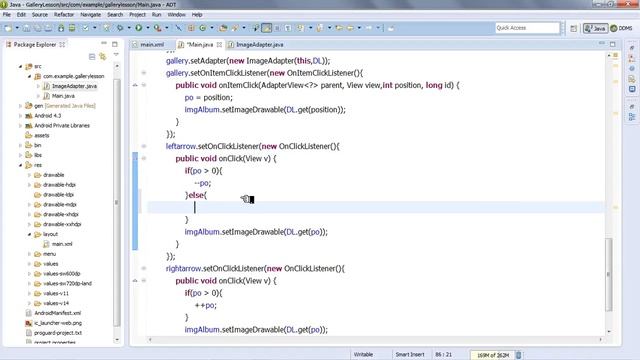Image resolution: width=640 pixels, height=360 pixels.
Task: Click the Run External Tools icon
Action: pos(158,28)
